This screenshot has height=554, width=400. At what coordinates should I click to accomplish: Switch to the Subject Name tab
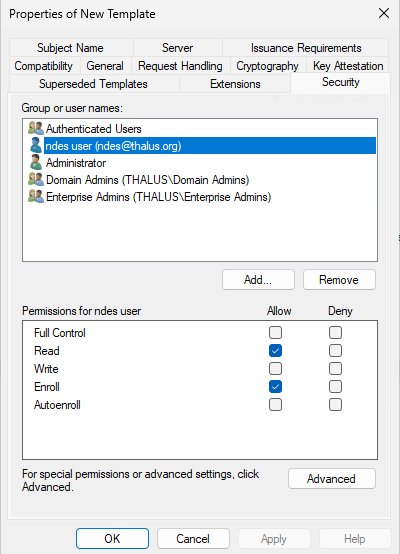71,48
